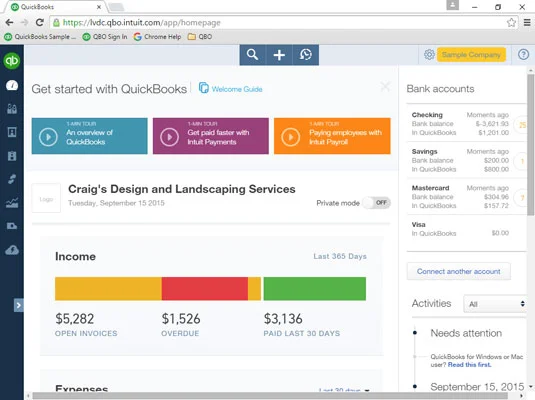The image size is (535, 400).
Task: Open the Customers sidebar icon
Action: point(12,109)
